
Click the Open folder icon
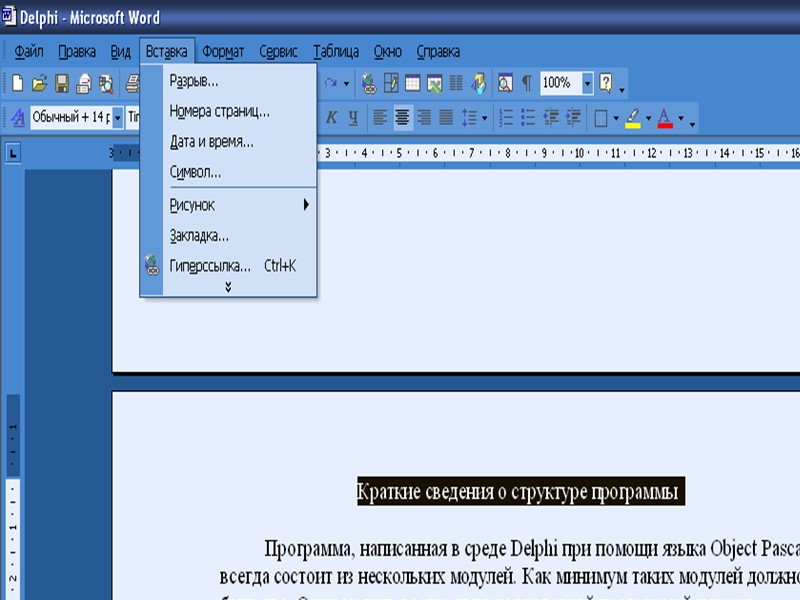point(39,83)
